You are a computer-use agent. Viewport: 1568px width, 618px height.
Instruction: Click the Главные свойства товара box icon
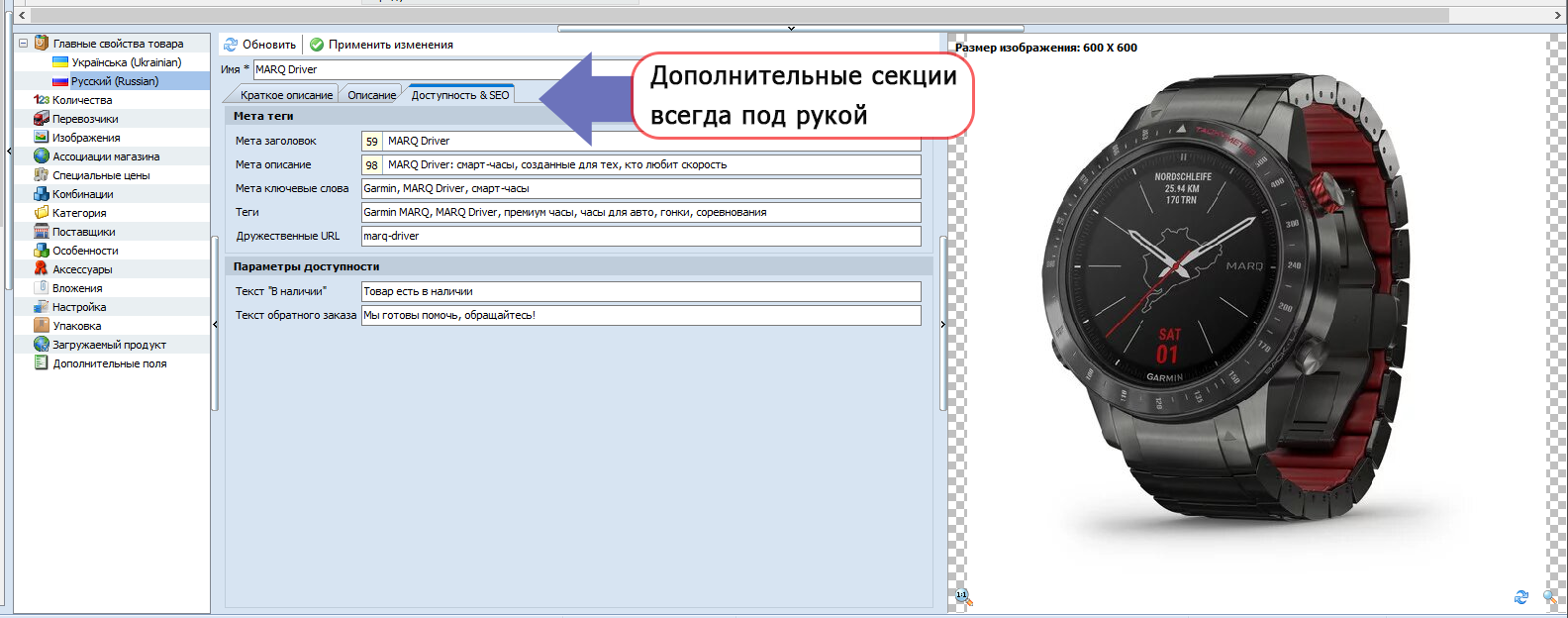[x=41, y=44]
